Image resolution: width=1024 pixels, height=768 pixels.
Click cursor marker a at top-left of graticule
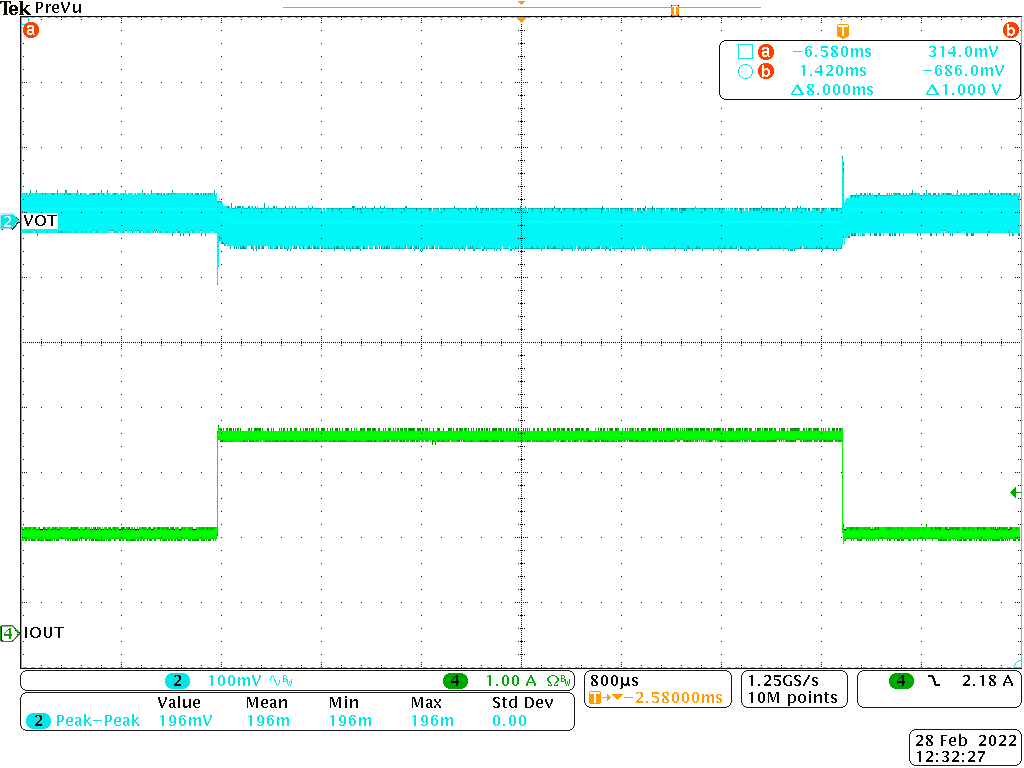(30, 30)
